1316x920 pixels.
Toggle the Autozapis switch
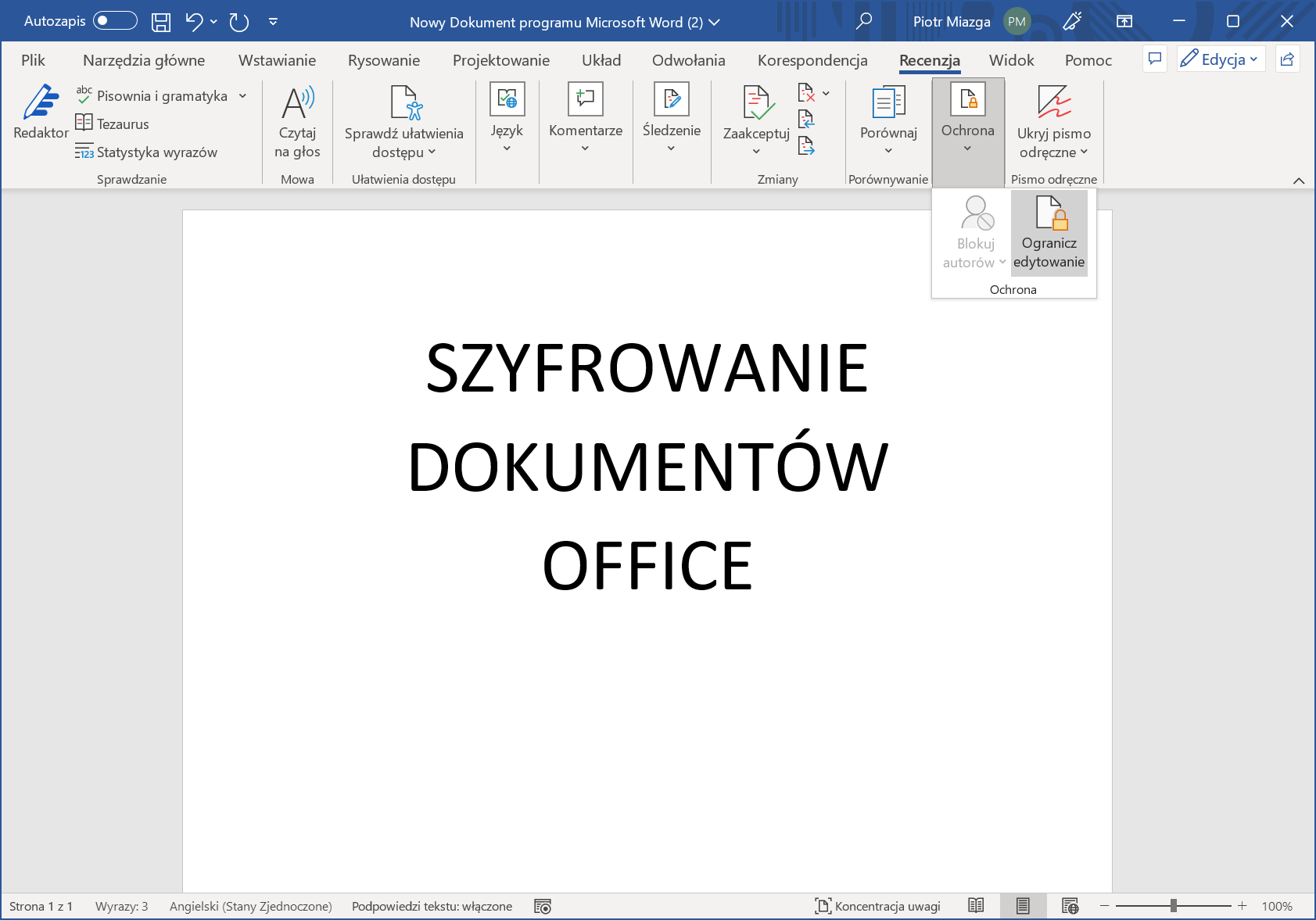click(115, 21)
